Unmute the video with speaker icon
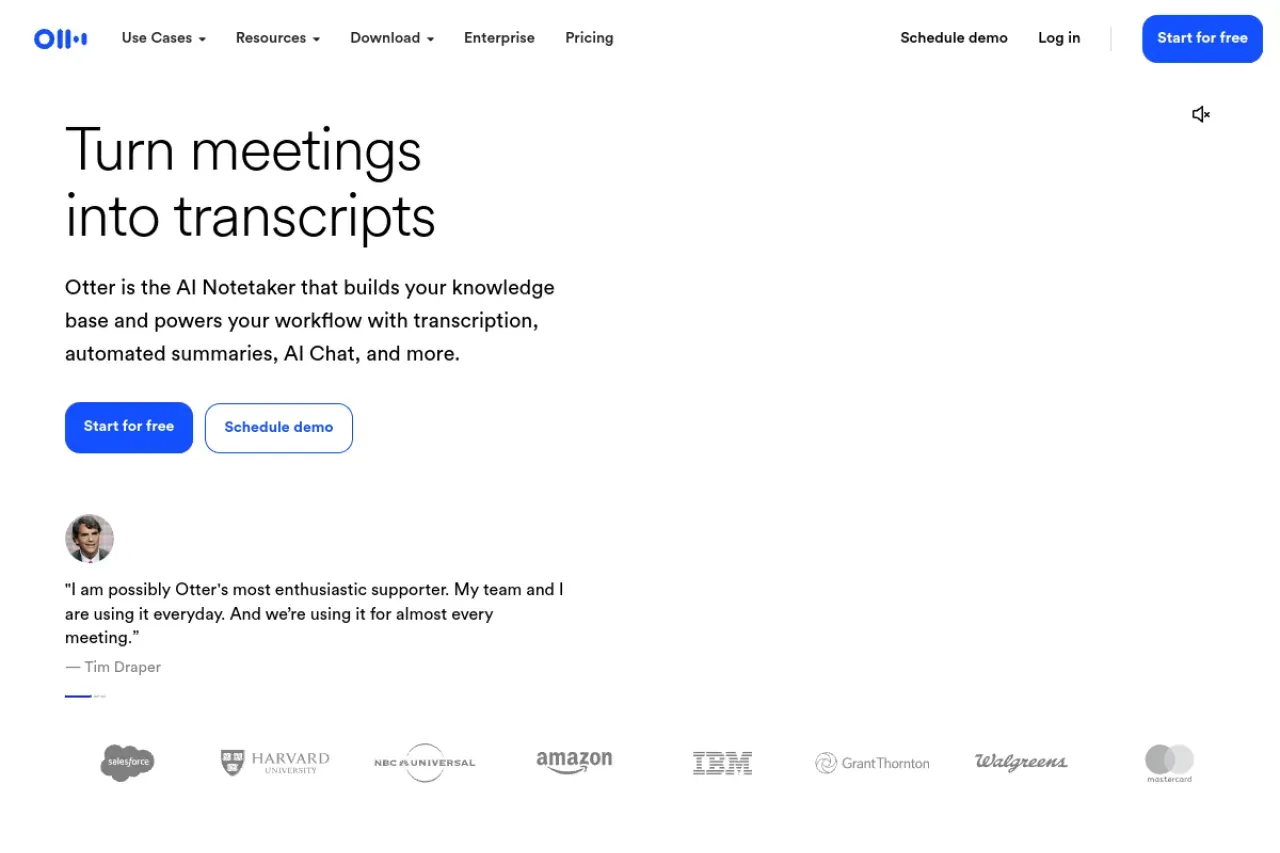 (x=1201, y=115)
